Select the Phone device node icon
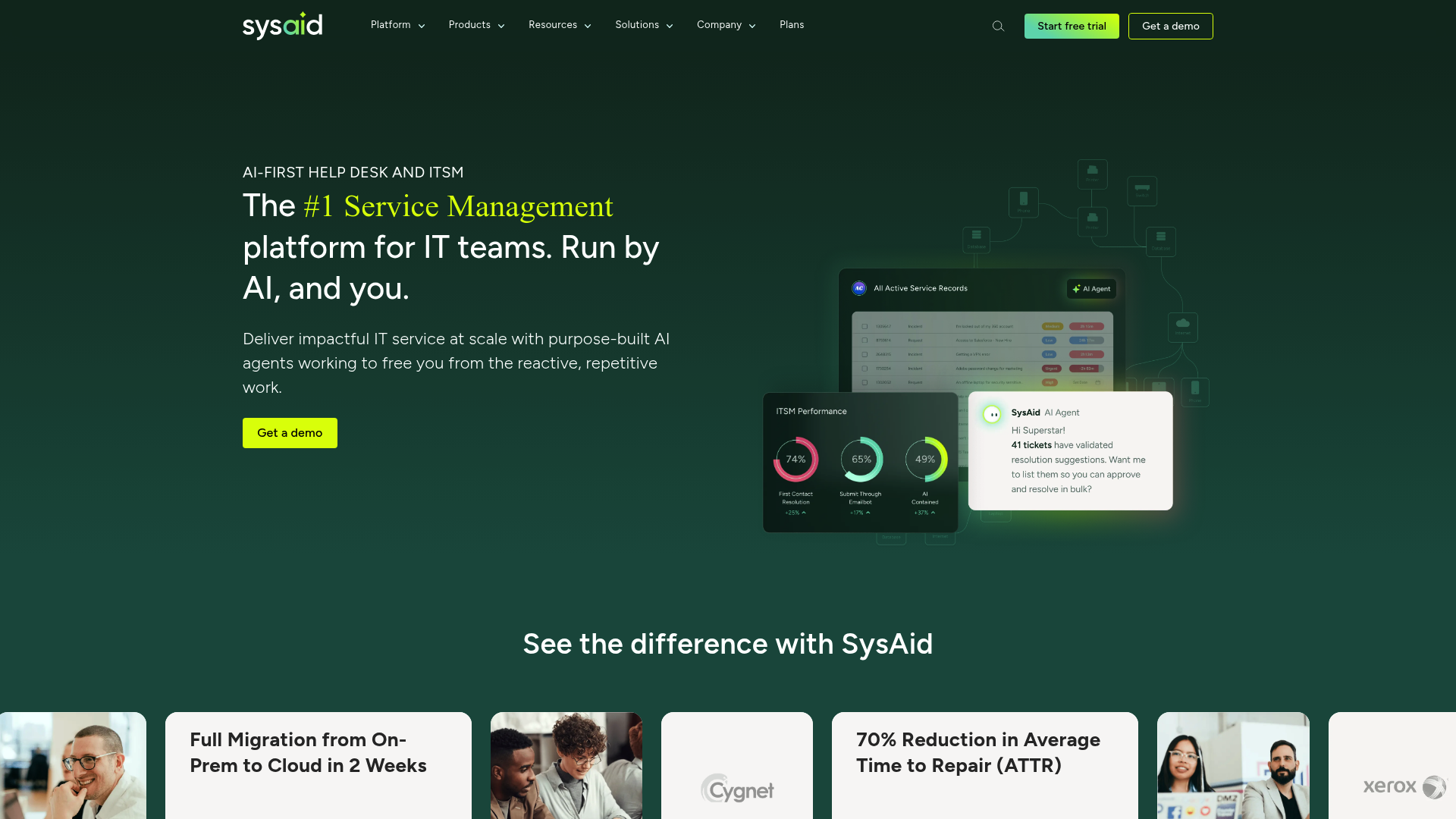The height and width of the screenshot is (819, 1456). (1023, 199)
